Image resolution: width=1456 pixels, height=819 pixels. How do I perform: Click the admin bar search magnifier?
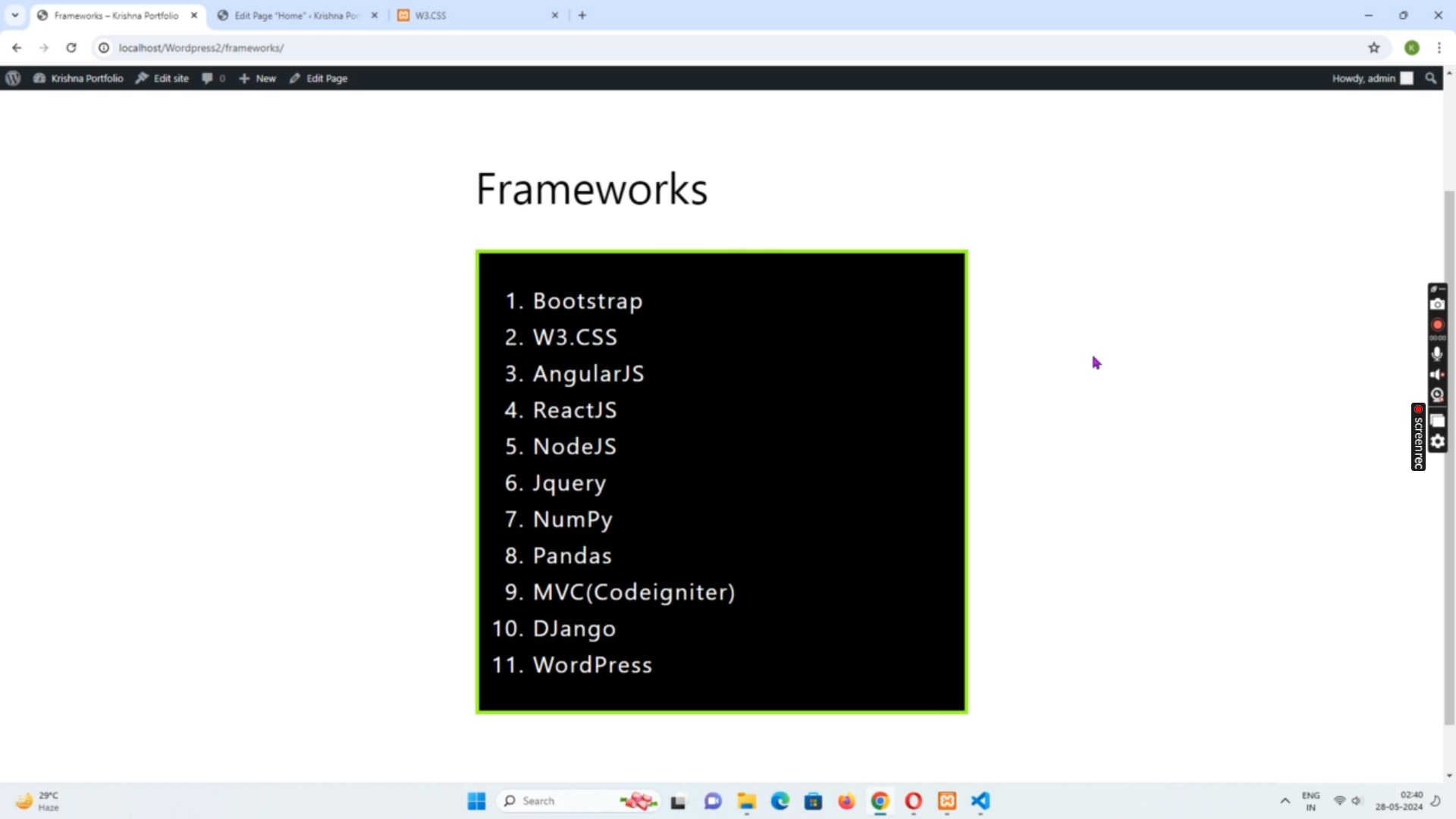coord(1431,78)
